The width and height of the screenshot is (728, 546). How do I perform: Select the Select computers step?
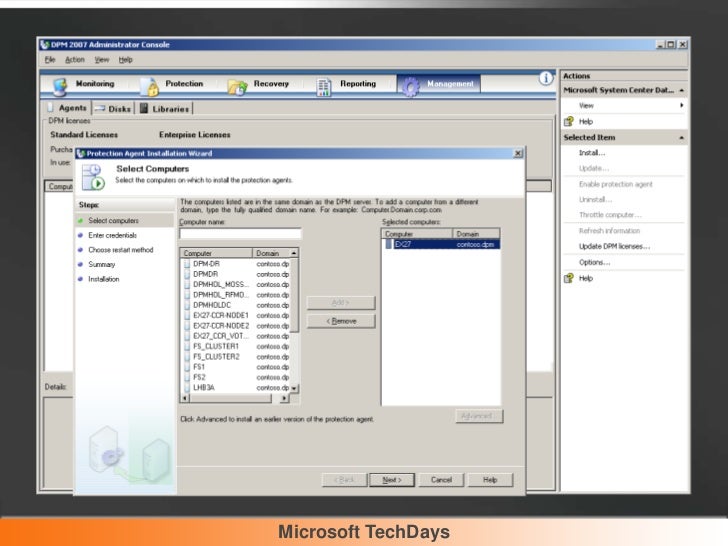coord(113,221)
